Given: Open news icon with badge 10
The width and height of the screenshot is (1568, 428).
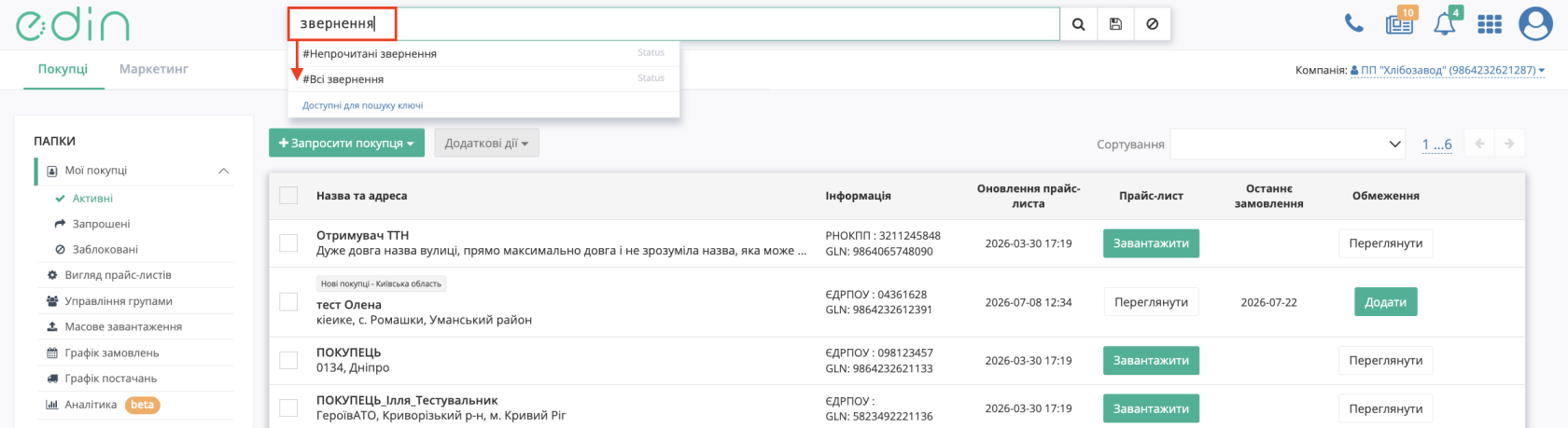Looking at the screenshot, I should click(1400, 23).
